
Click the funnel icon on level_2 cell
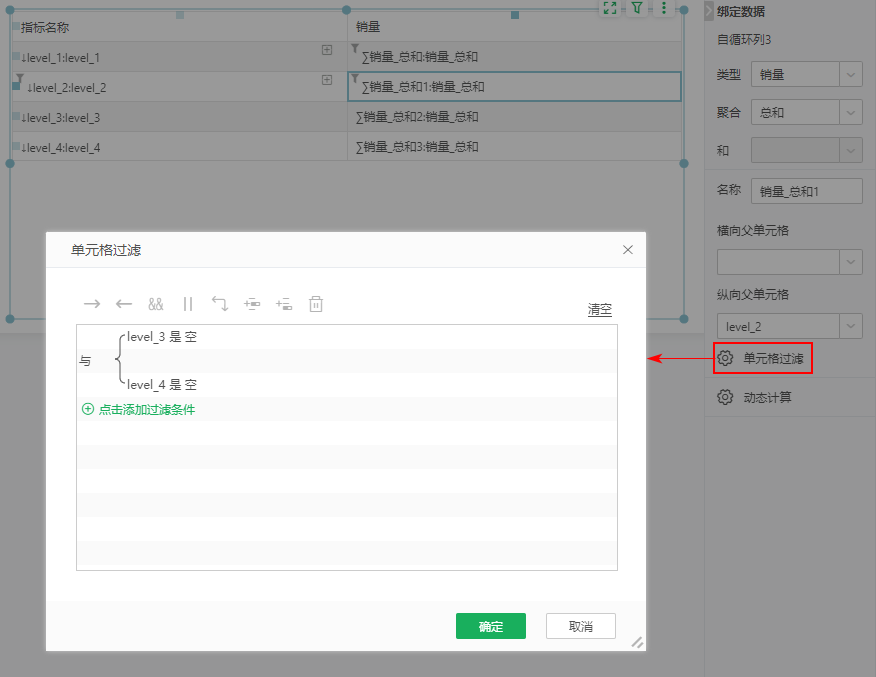click(20, 78)
